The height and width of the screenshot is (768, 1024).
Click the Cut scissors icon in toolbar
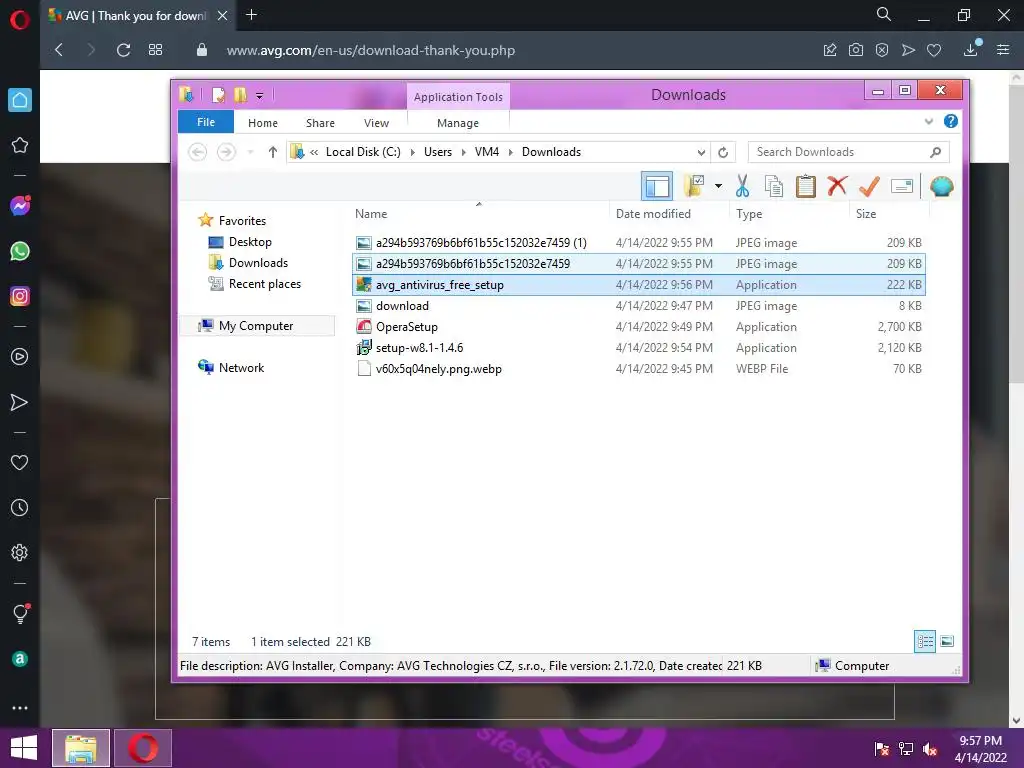[742, 186]
